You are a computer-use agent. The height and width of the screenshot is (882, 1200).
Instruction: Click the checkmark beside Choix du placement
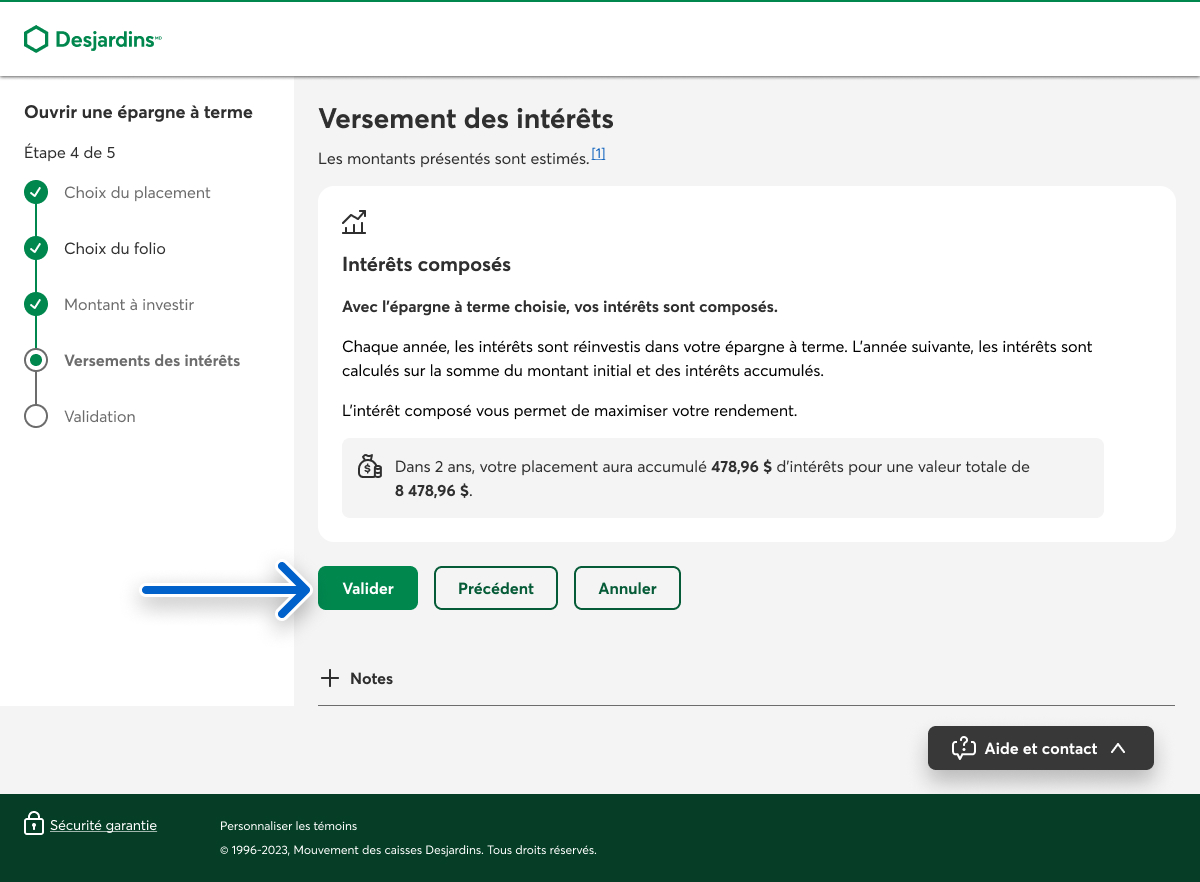36,192
